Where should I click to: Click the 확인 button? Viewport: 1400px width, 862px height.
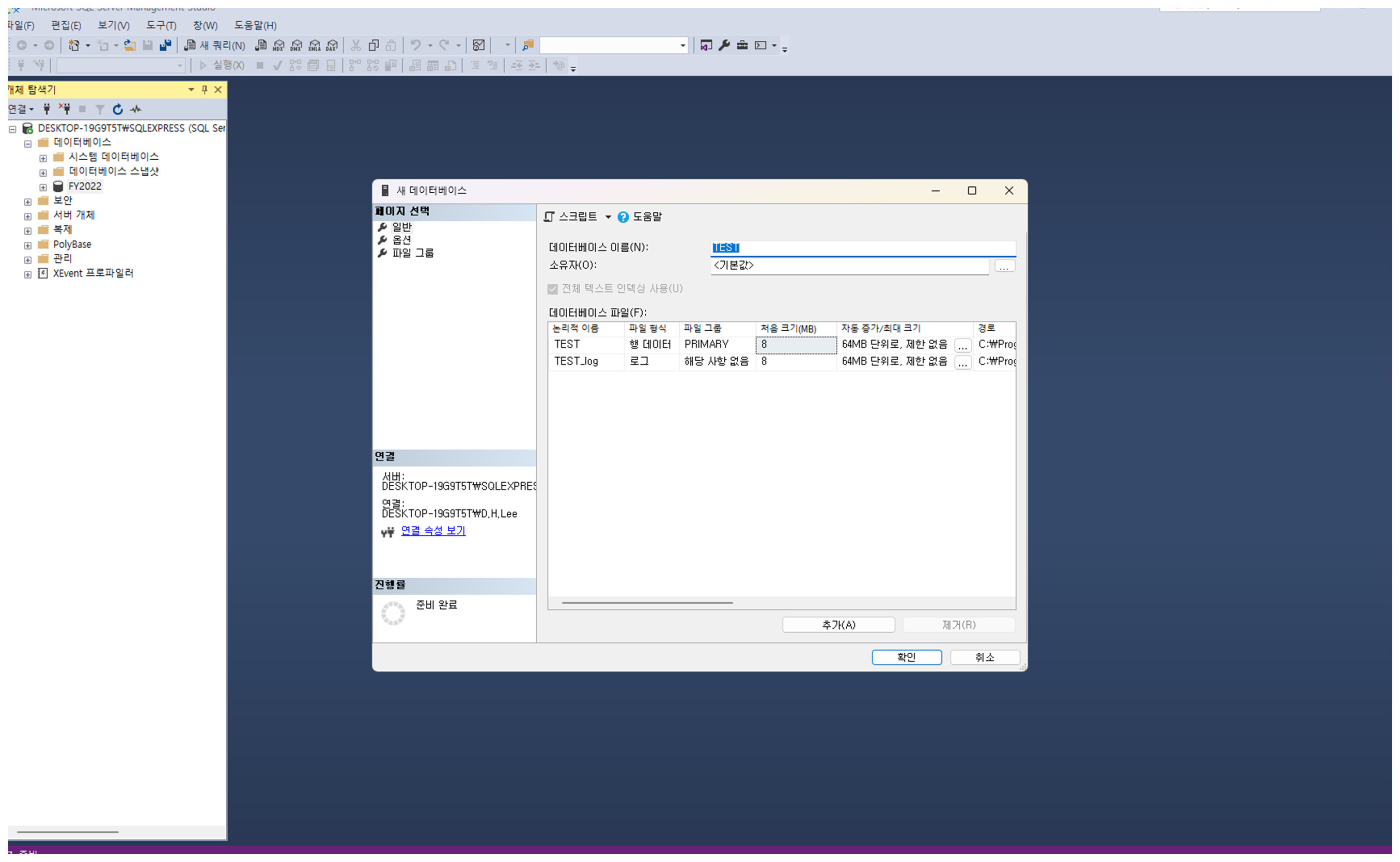tap(907, 658)
